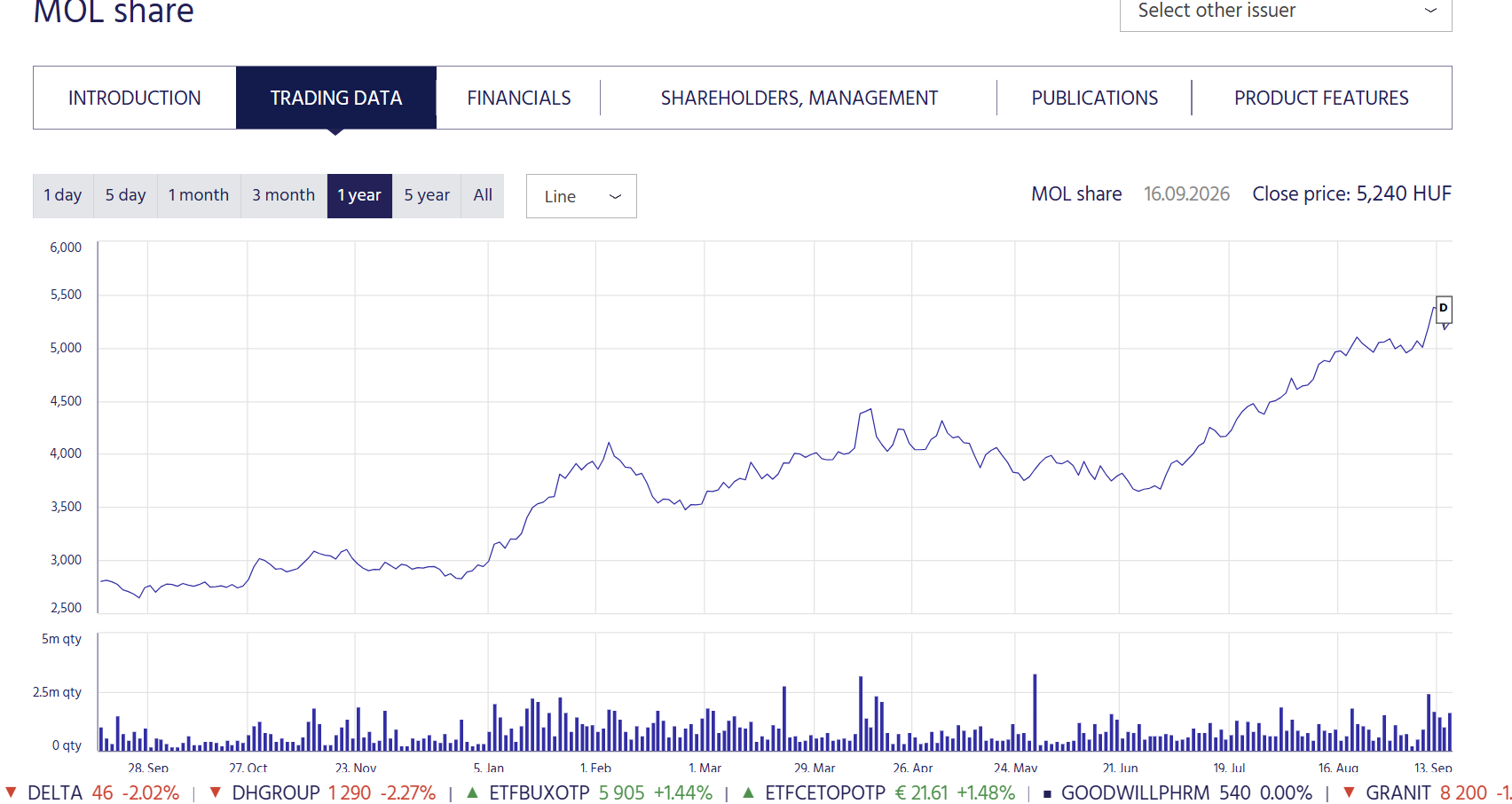Viewport: 1512px width, 804px height.
Task: Click the red down arrow beside DHGROUP
Action: point(215,792)
